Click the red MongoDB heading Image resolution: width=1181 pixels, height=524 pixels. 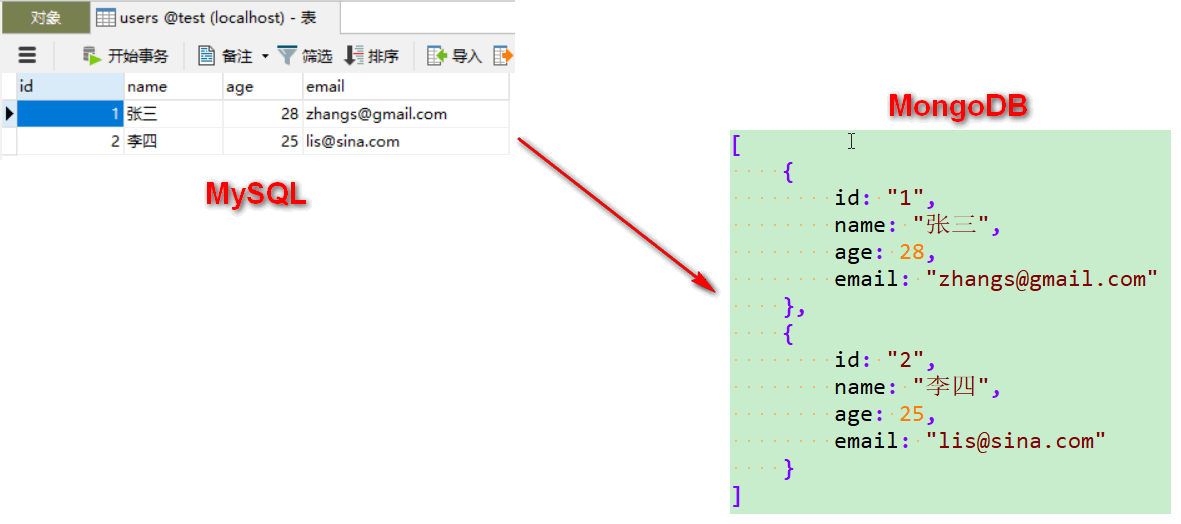pos(958,107)
